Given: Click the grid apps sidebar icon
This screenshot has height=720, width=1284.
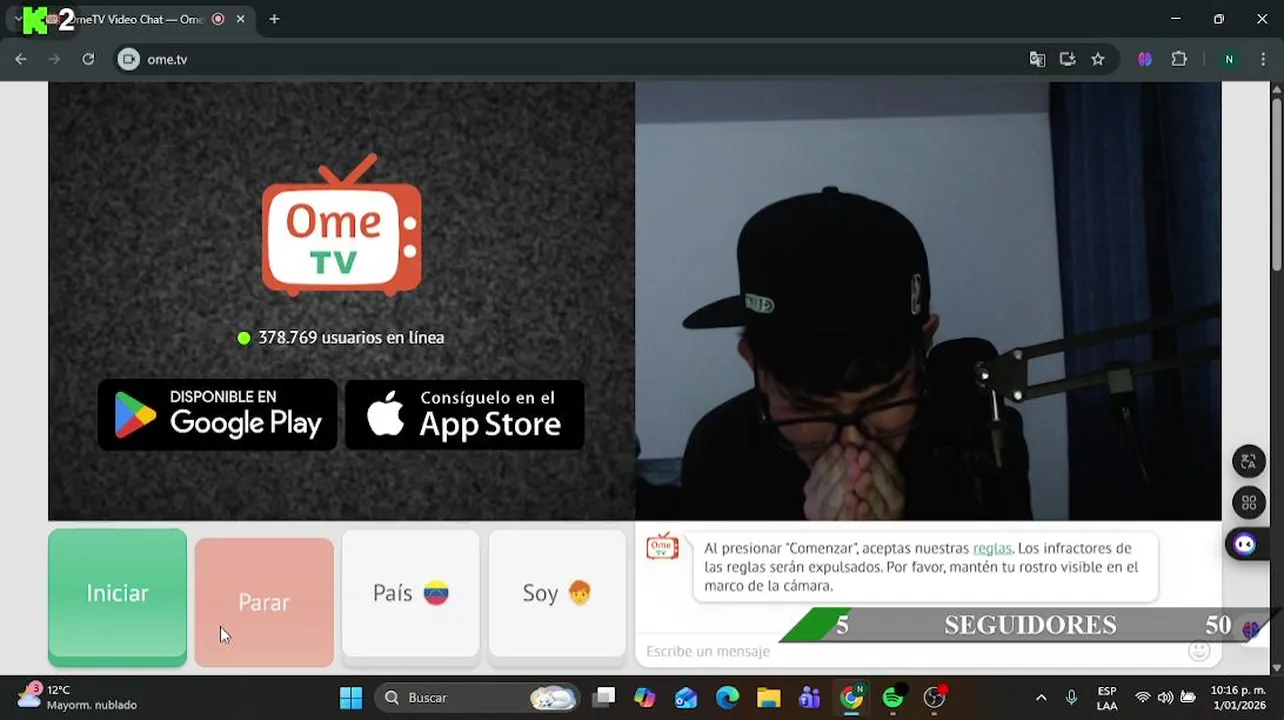Looking at the screenshot, I should pos(1249,502).
